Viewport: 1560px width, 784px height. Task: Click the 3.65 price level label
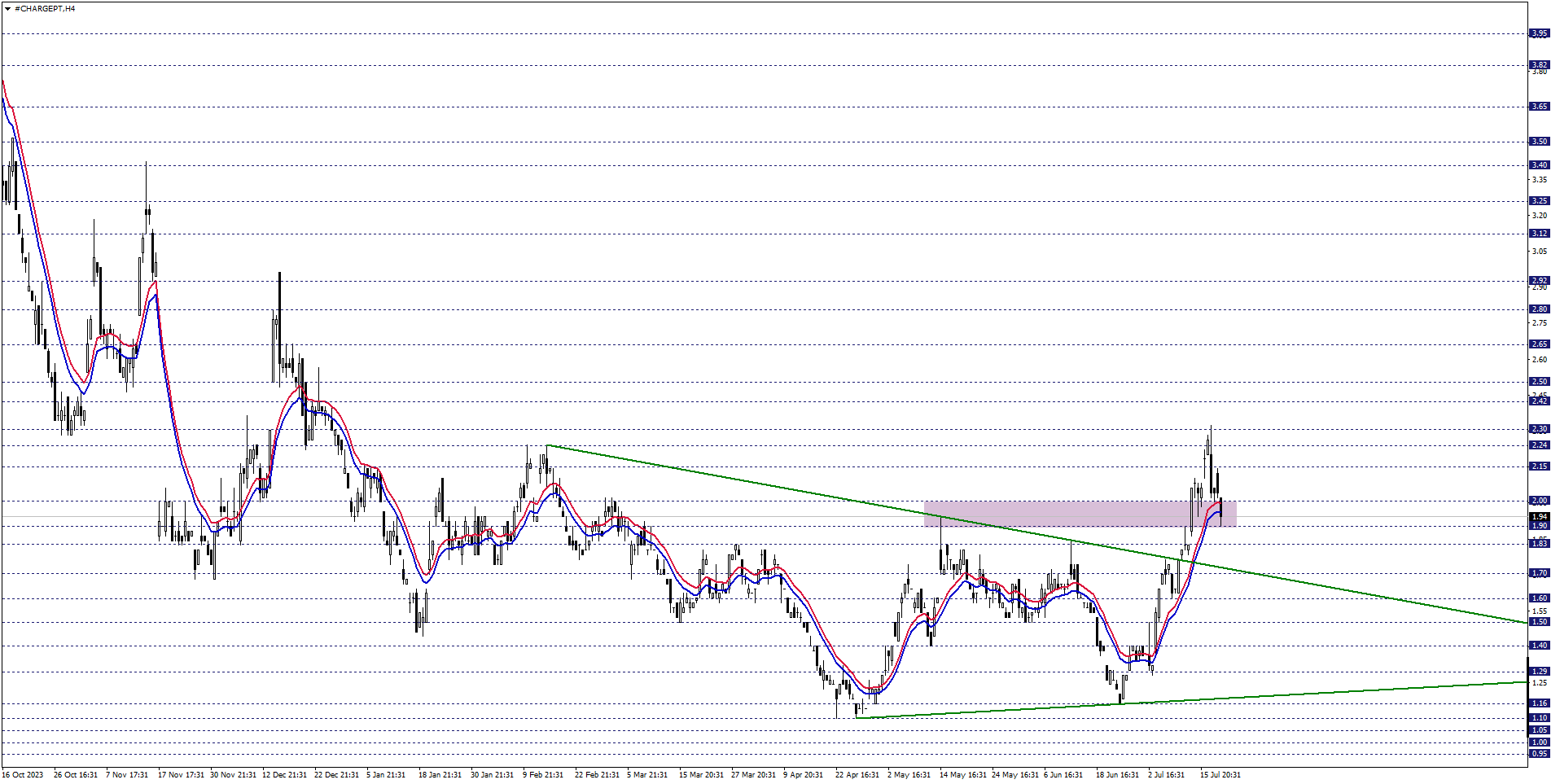(x=1539, y=107)
